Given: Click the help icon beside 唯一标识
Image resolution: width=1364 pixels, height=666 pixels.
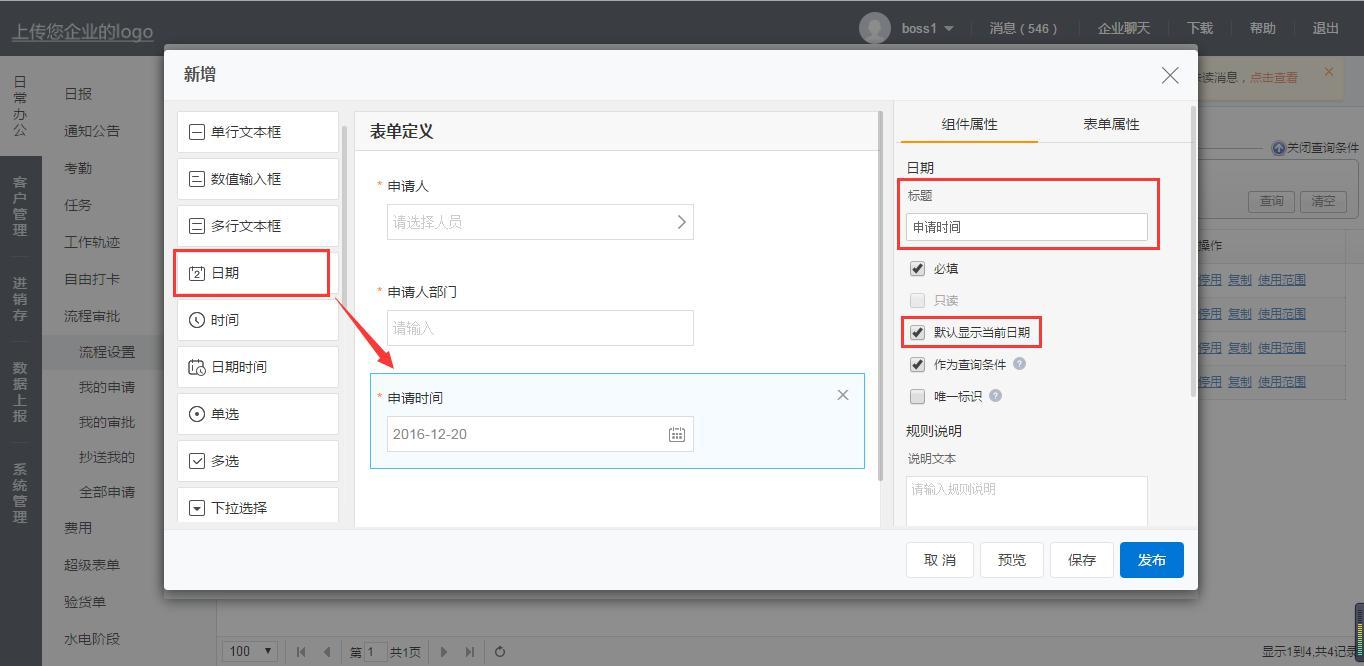Looking at the screenshot, I should [x=995, y=396].
